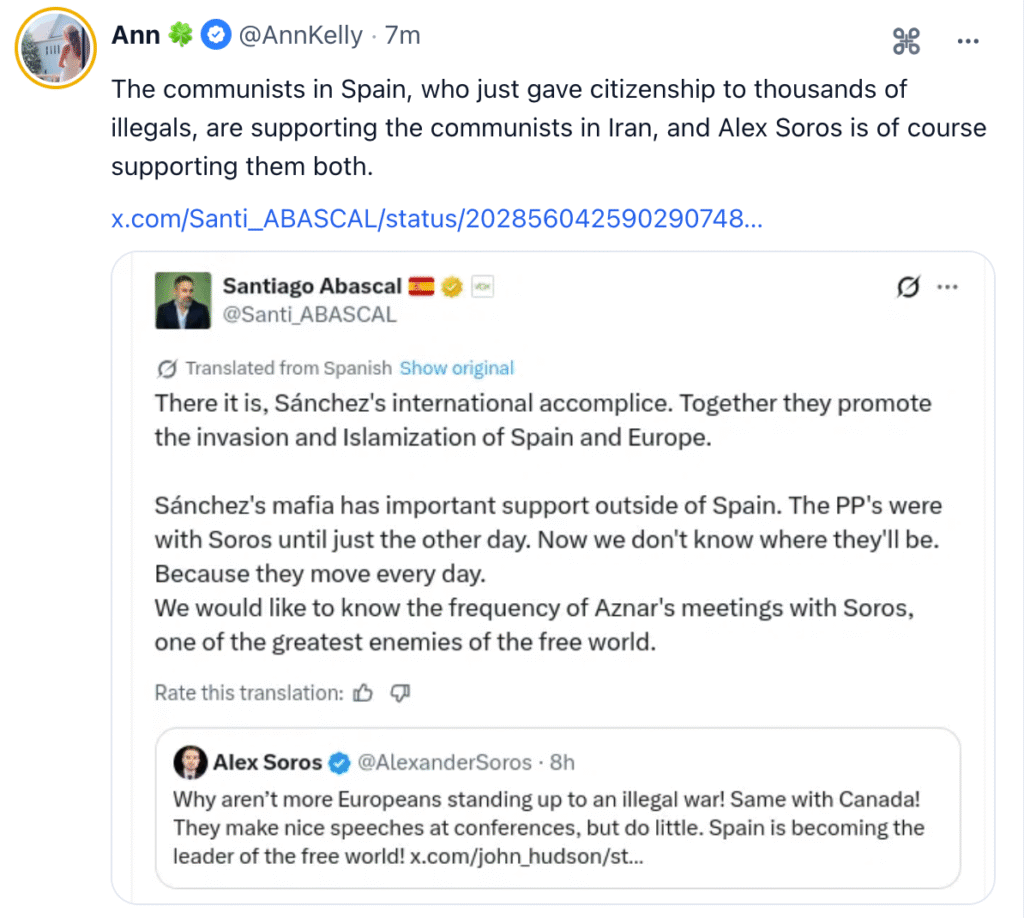Image resolution: width=1024 pixels, height=918 pixels.
Task: Open more options on Abascal's quoted post
Action: 947,288
